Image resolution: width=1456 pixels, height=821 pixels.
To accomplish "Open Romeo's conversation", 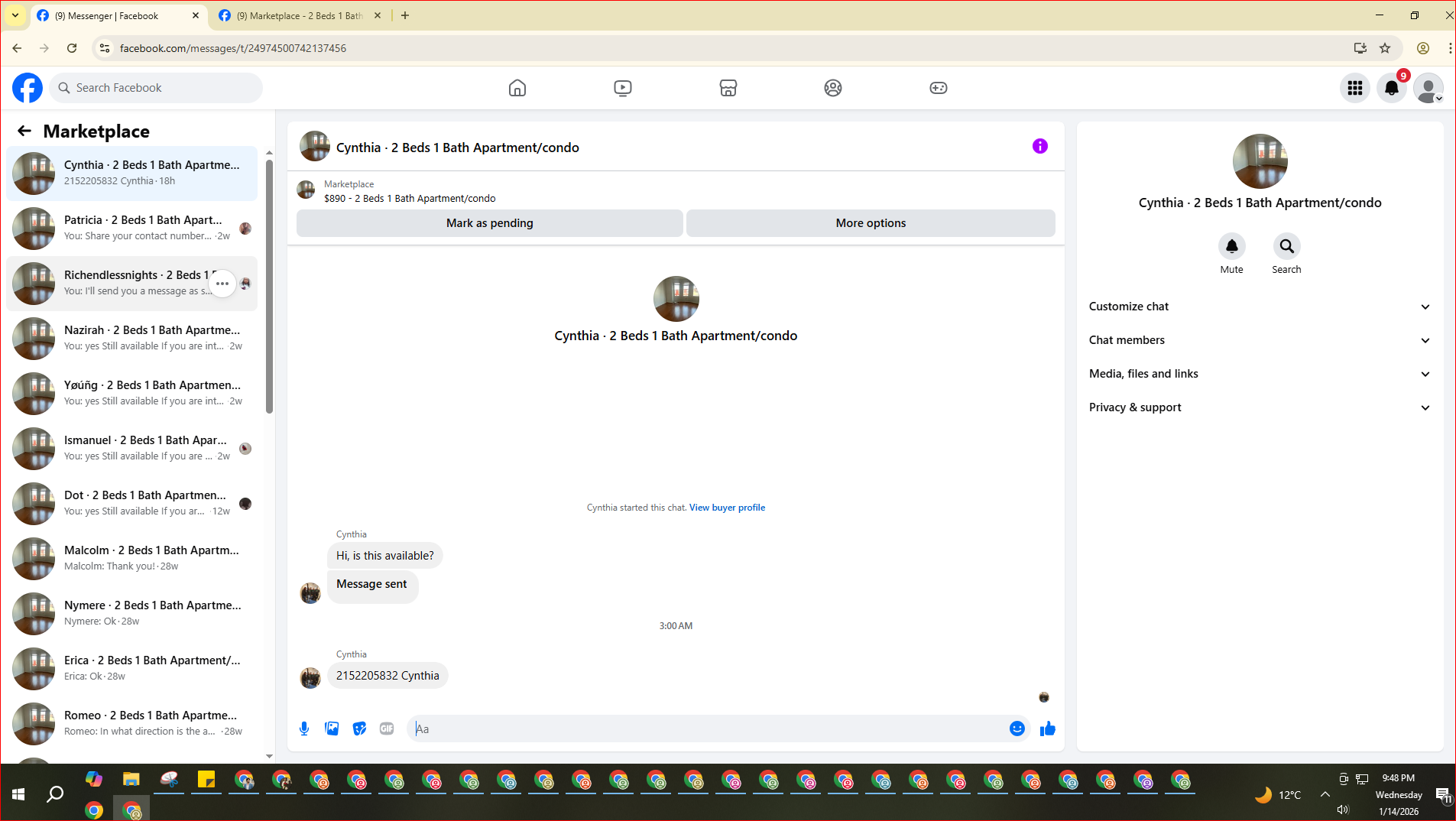I will [x=132, y=724].
